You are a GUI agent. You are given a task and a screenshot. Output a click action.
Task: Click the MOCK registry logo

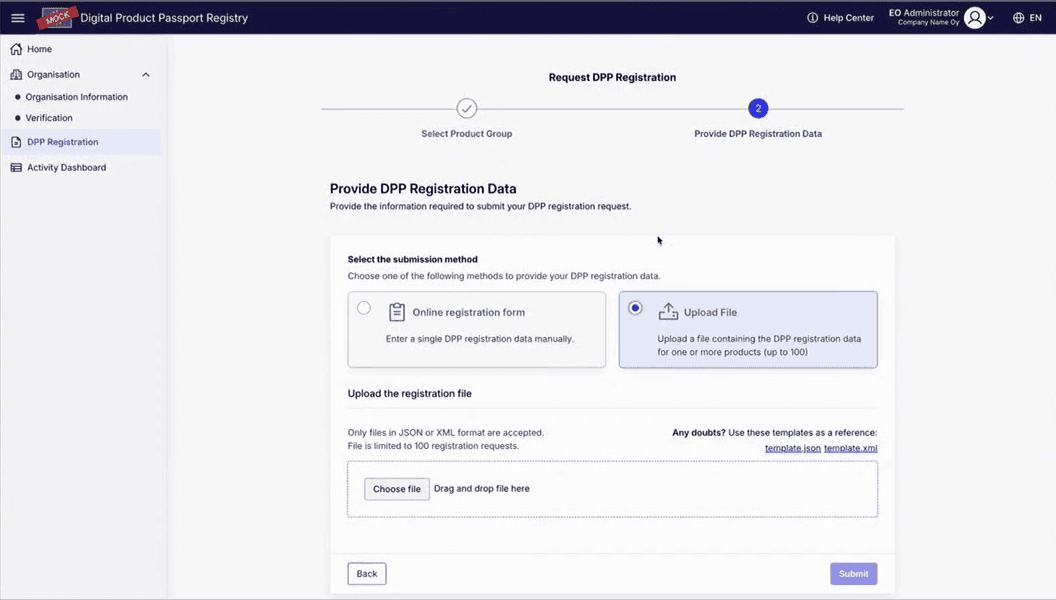point(57,18)
